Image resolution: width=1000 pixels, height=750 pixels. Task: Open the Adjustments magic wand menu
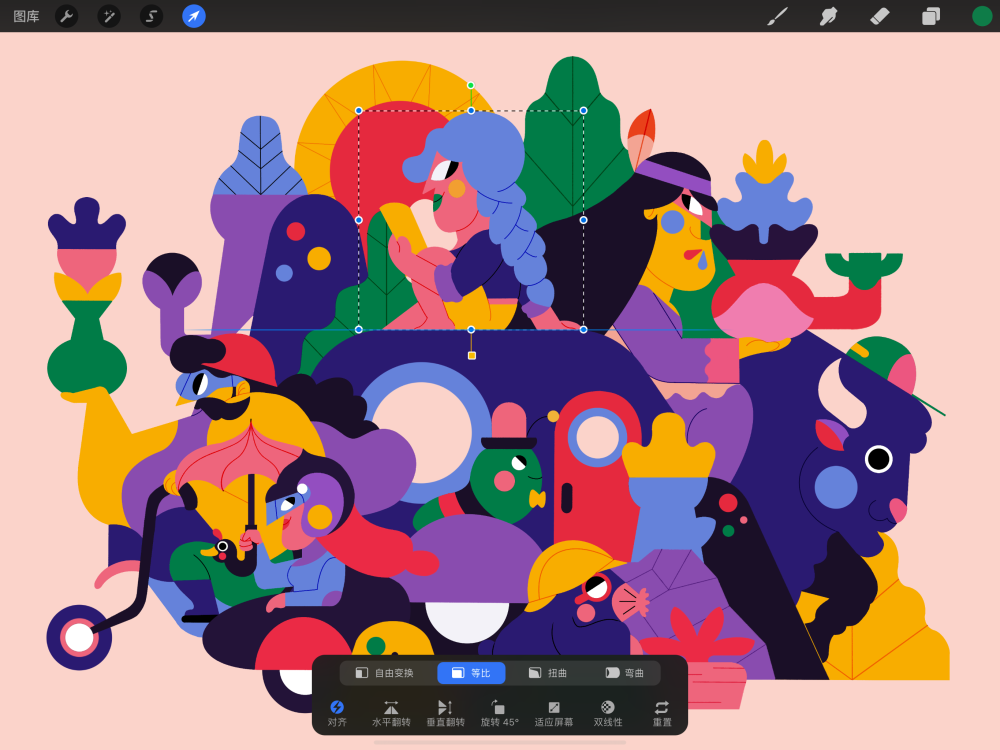pos(109,16)
